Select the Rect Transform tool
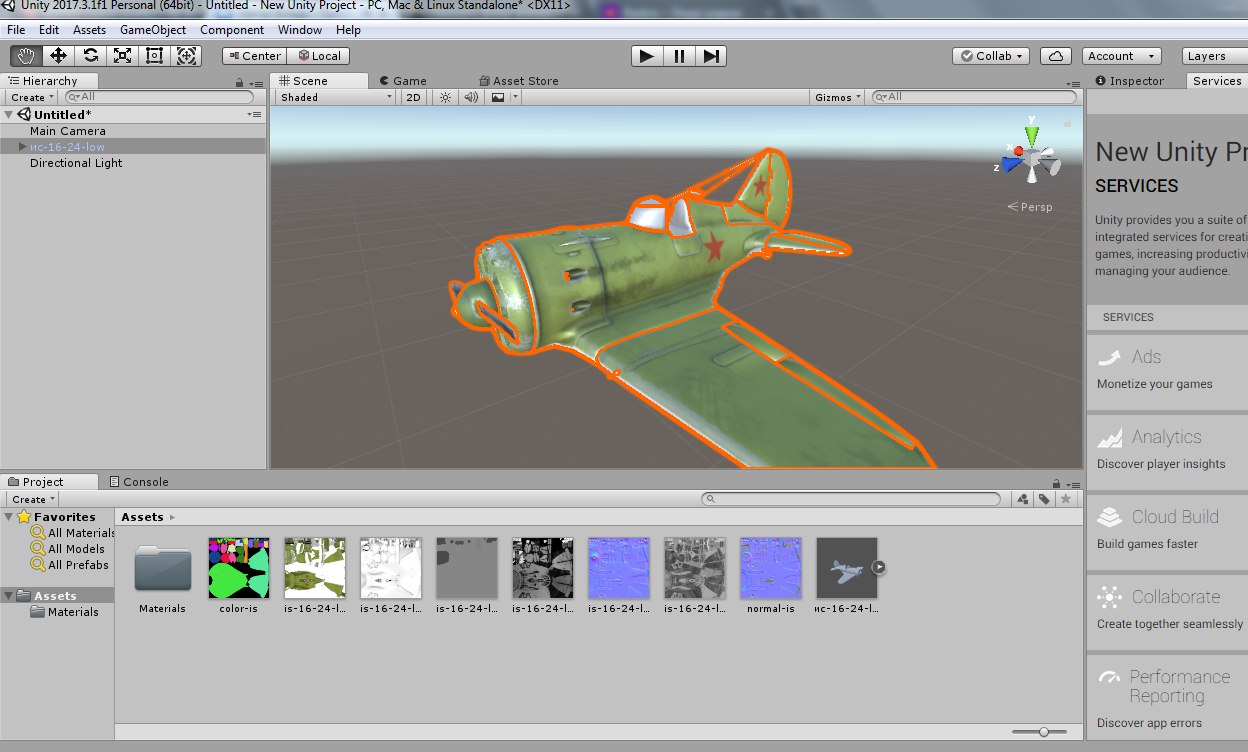Viewport: 1248px width, 752px height. coord(154,56)
